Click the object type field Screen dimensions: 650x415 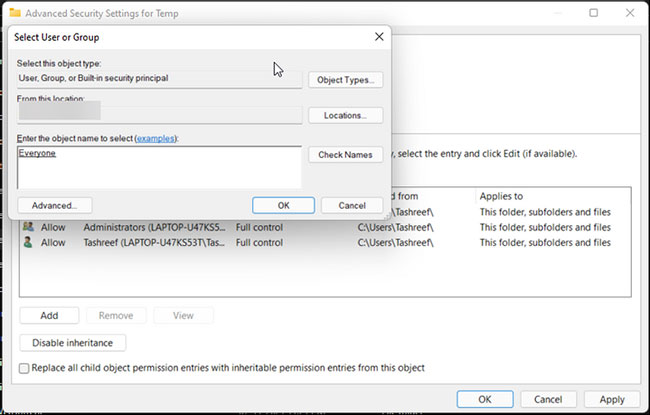click(159, 79)
